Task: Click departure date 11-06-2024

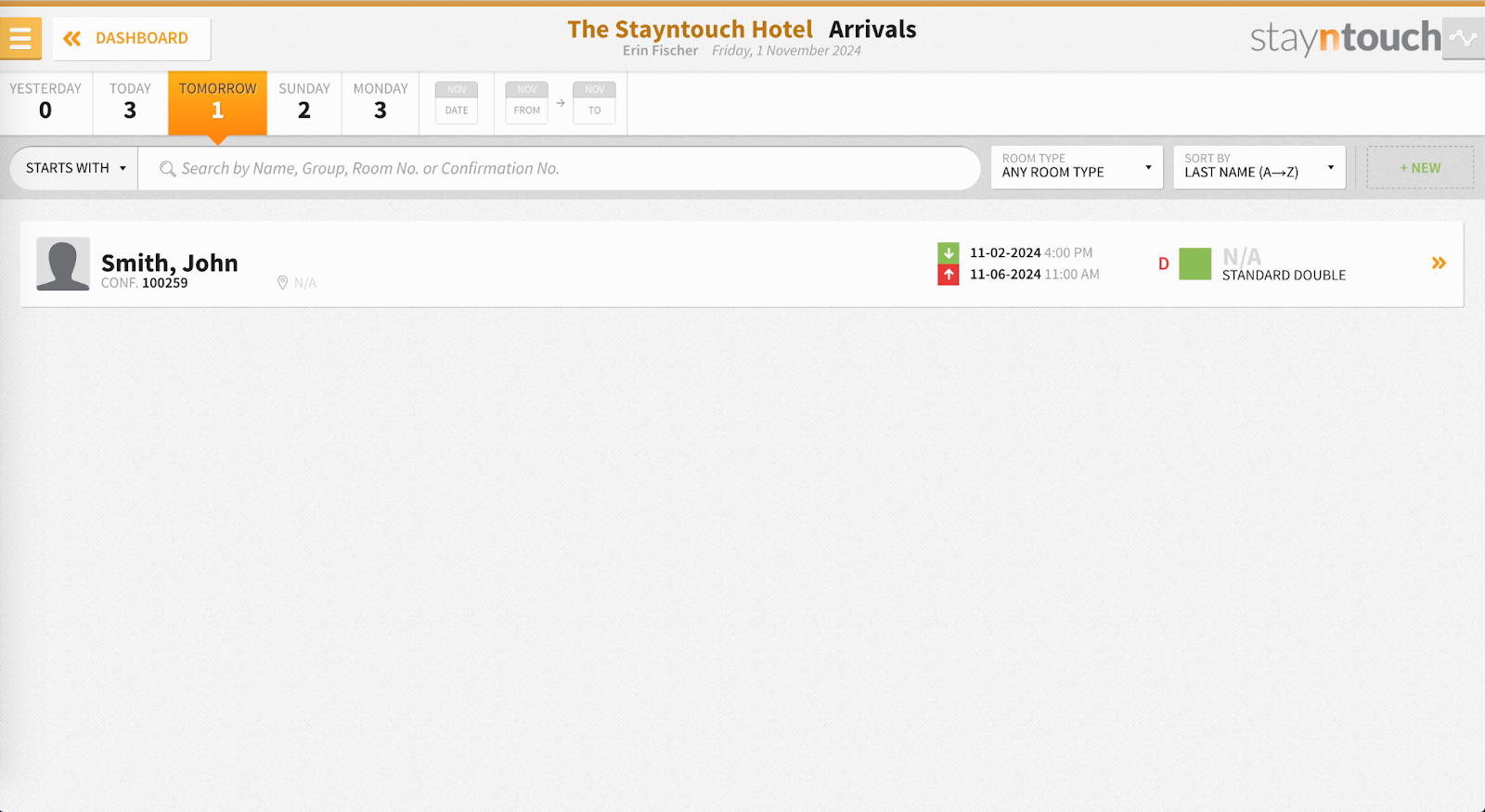Action: [x=1005, y=275]
